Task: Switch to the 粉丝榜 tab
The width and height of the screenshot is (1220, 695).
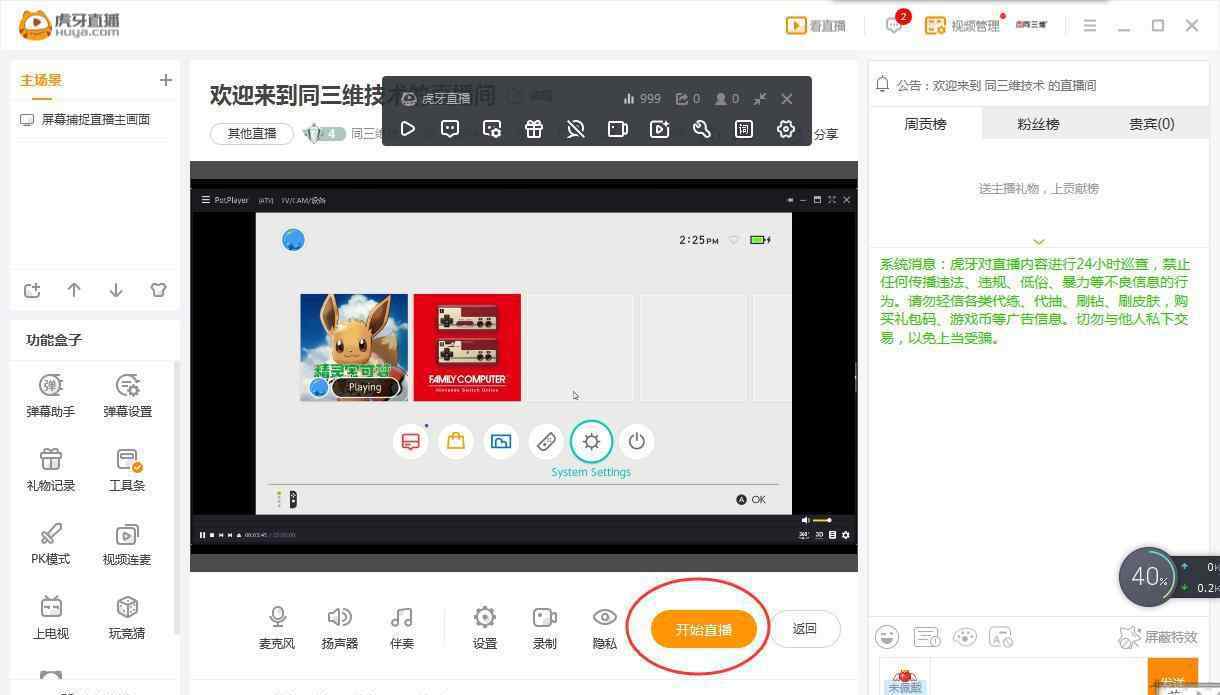Action: tap(1038, 124)
